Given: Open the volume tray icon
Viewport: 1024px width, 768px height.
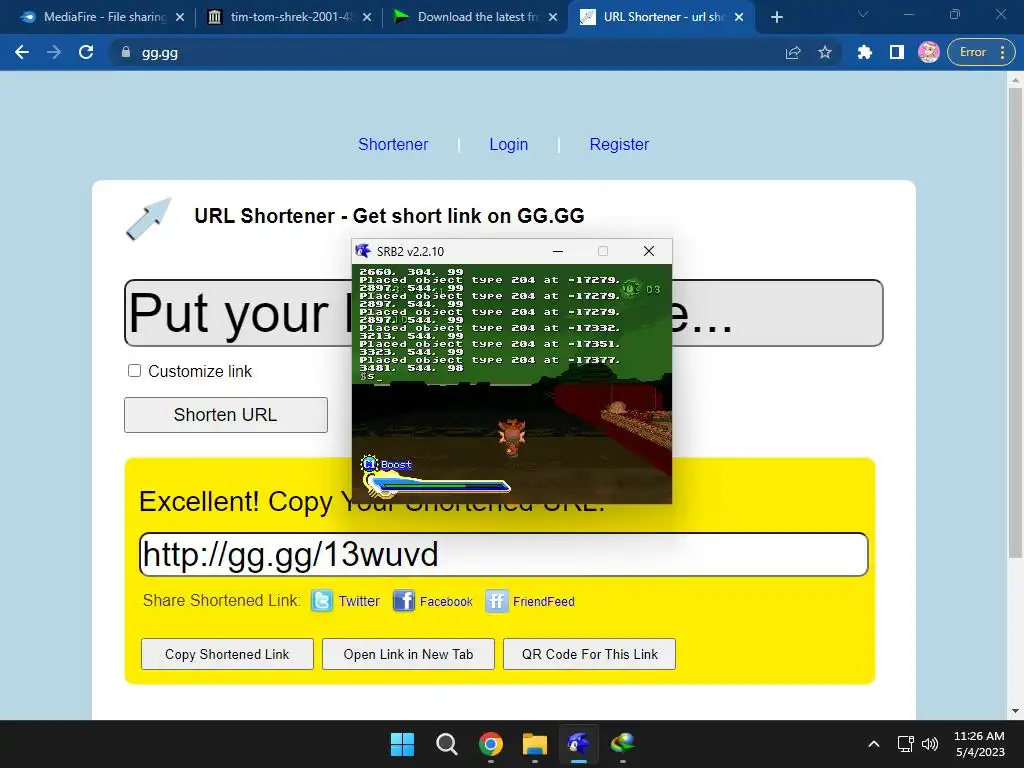Looking at the screenshot, I should pyautogui.click(x=929, y=744).
